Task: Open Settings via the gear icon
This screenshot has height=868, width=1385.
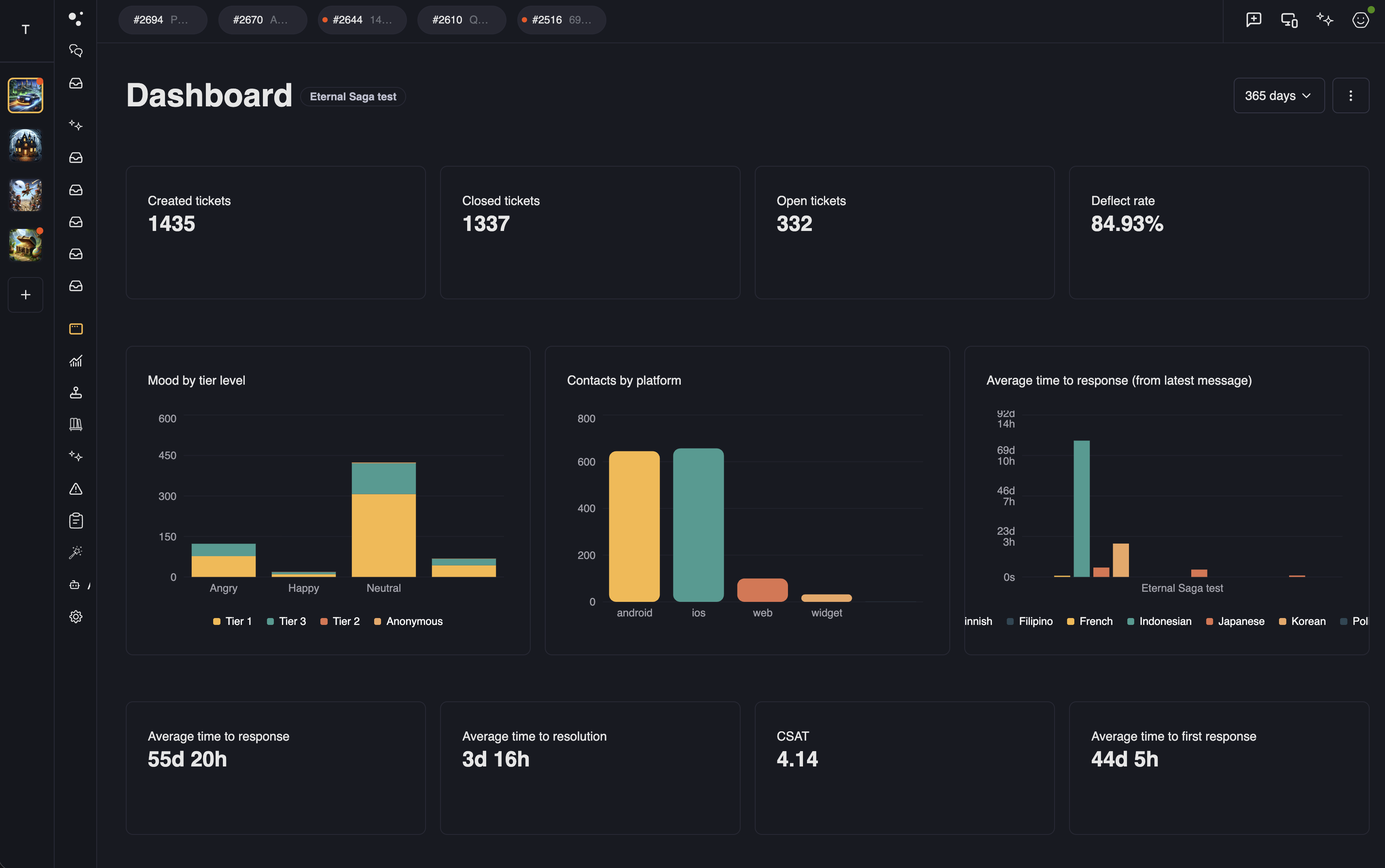Action: point(75,616)
